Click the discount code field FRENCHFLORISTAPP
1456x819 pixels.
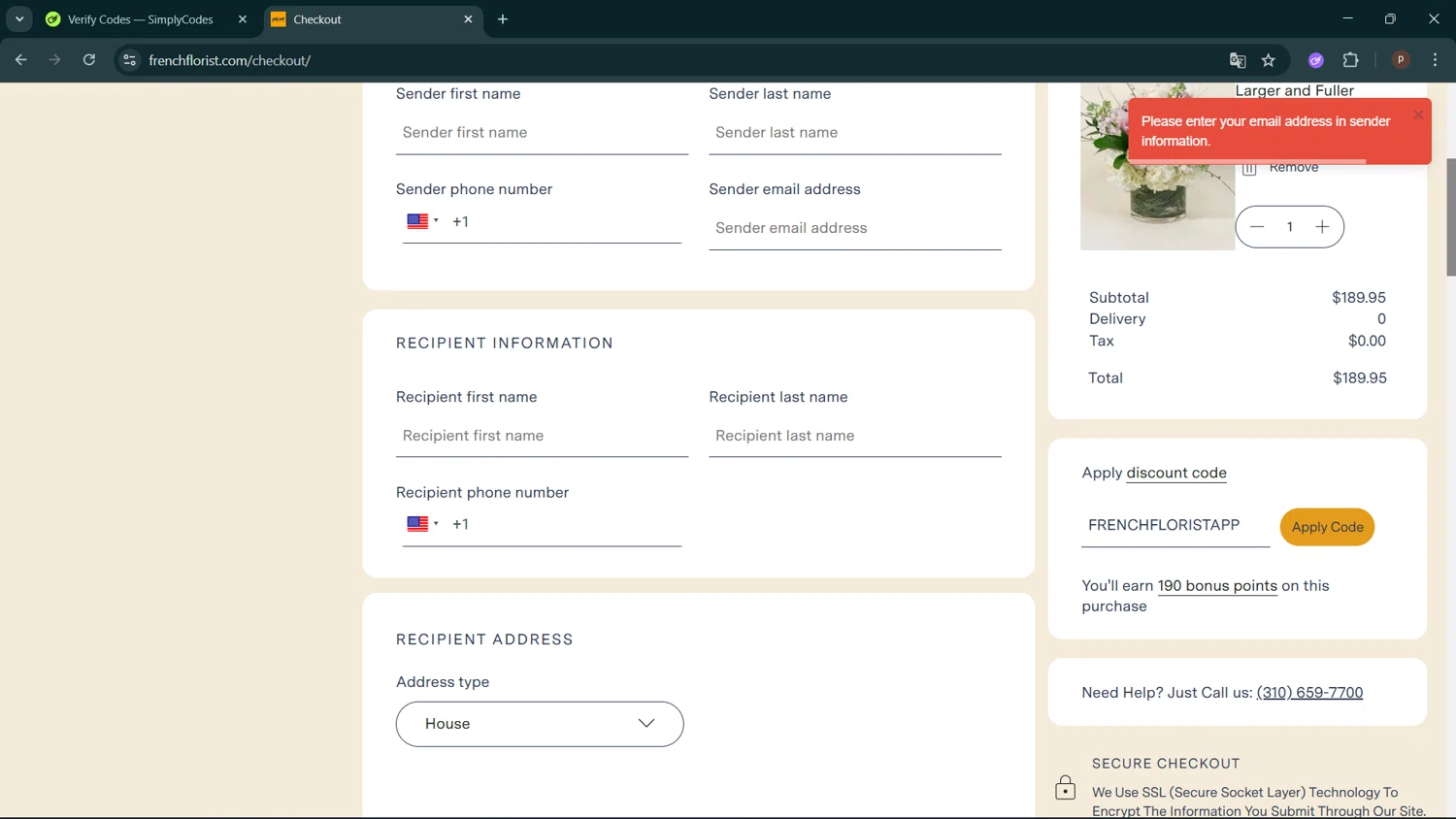[1175, 526]
